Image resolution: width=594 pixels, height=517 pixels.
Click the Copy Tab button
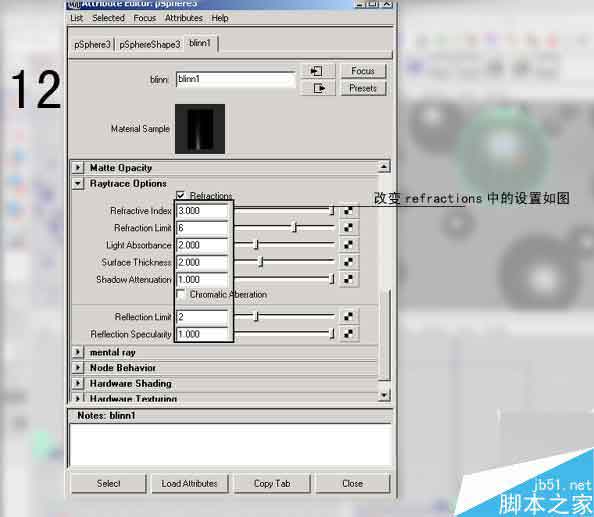point(272,483)
